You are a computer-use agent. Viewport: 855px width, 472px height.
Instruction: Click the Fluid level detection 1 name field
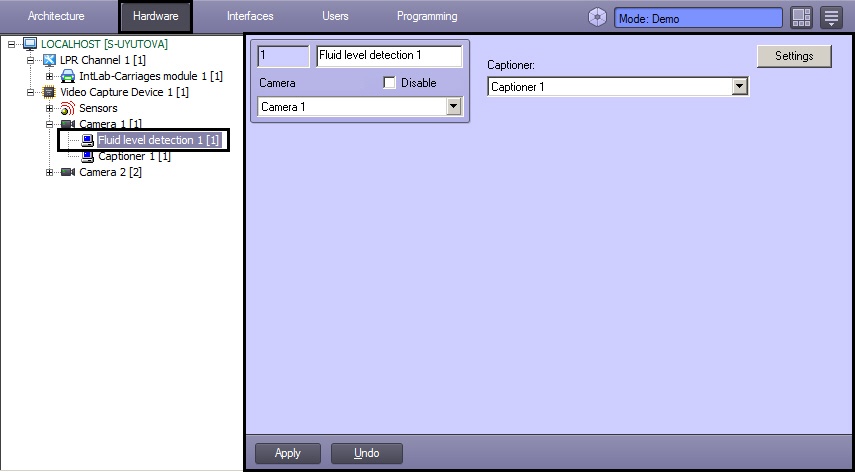point(389,56)
